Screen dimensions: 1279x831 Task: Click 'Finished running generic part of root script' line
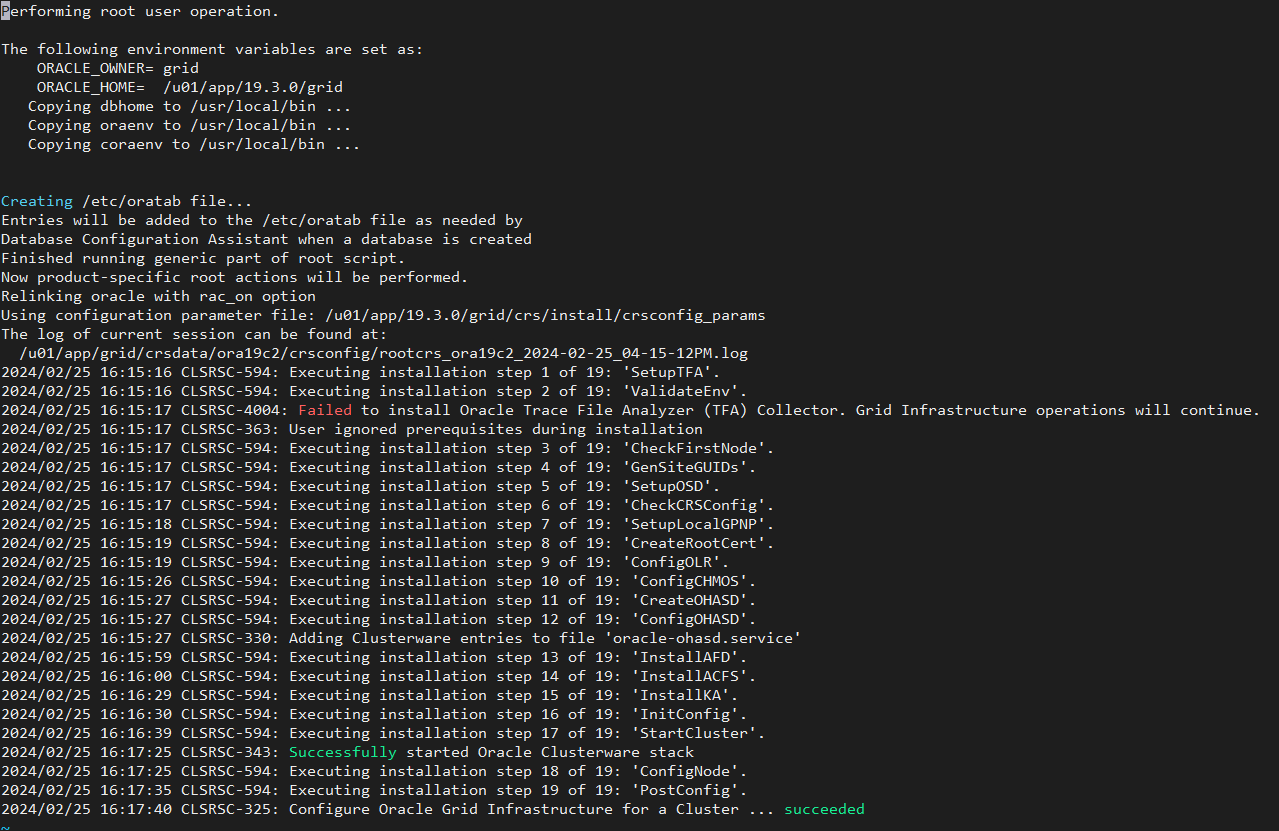point(203,258)
